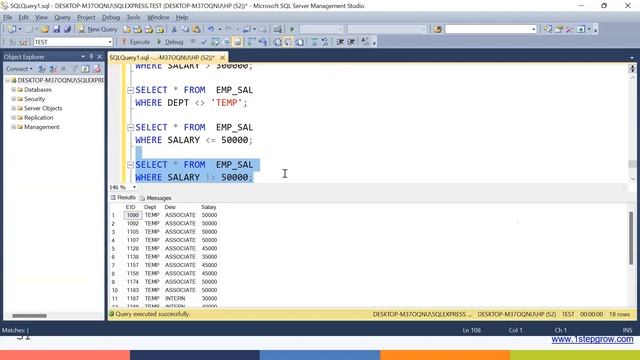Execute the selected query
The width and height of the screenshot is (640, 360).
click(136, 42)
